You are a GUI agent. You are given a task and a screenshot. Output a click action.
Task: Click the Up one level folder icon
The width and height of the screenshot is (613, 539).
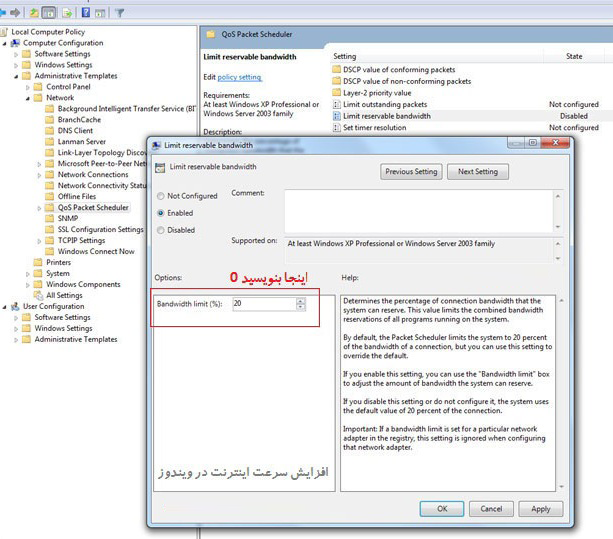pyautogui.click(x=34, y=13)
